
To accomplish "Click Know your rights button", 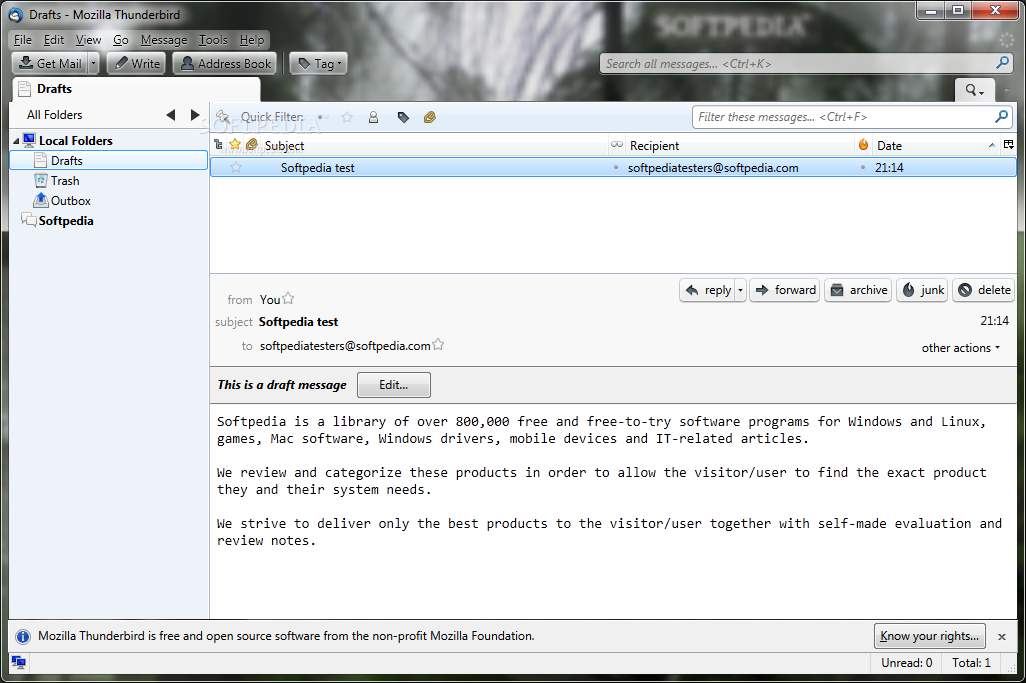I will [x=930, y=636].
